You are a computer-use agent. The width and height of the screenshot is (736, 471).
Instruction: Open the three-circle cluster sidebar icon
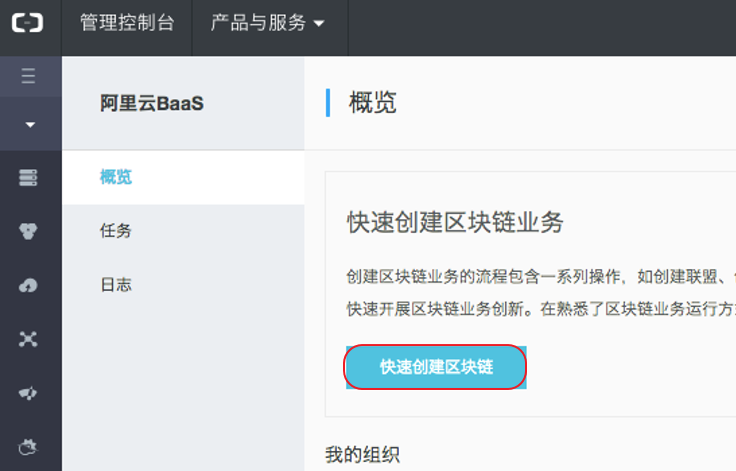coord(28,231)
